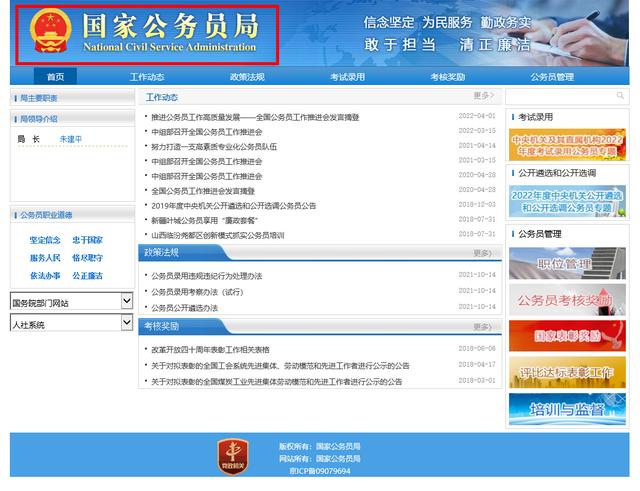The height and width of the screenshot is (491, 640).
Task: Open 努力打造一支高素质专业化公务员队伍 article
Action: pos(214,147)
